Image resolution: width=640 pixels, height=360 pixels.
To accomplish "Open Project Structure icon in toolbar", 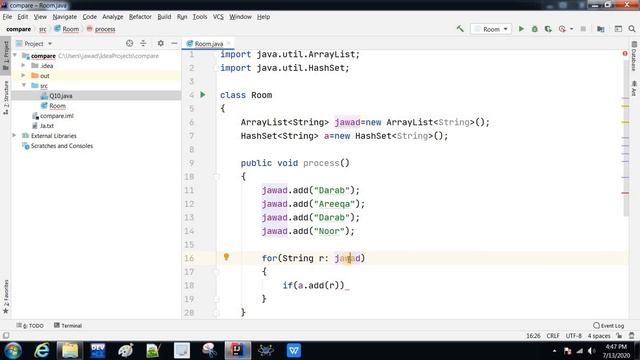I will click(601, 29).
